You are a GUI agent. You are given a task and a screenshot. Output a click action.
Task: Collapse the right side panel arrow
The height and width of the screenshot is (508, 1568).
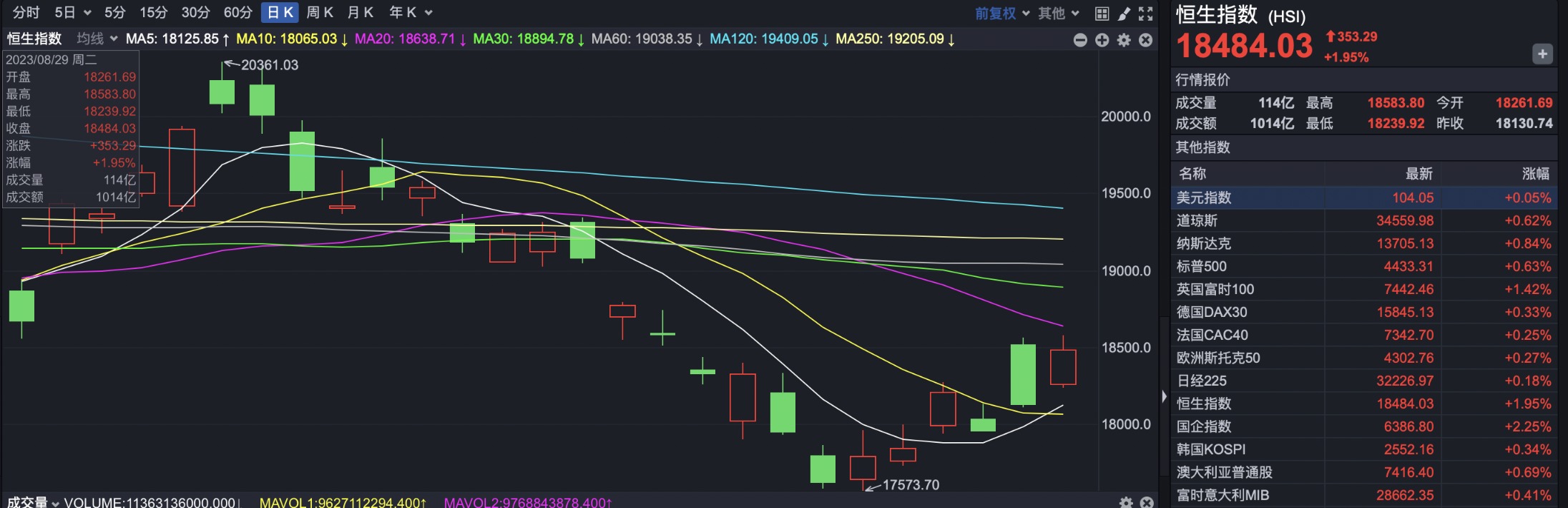click(x=1164, y=396)
